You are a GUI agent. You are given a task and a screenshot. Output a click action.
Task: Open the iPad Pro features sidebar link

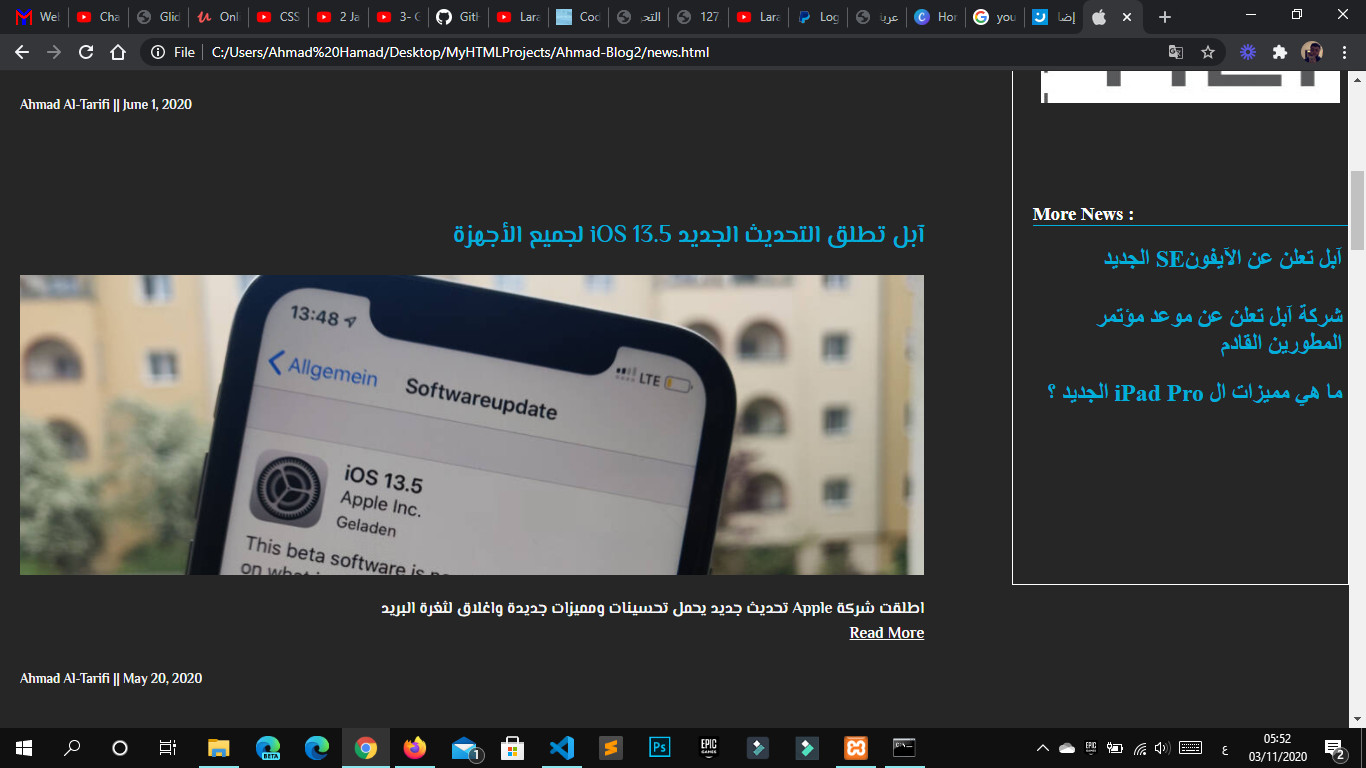pos(1194,393)
